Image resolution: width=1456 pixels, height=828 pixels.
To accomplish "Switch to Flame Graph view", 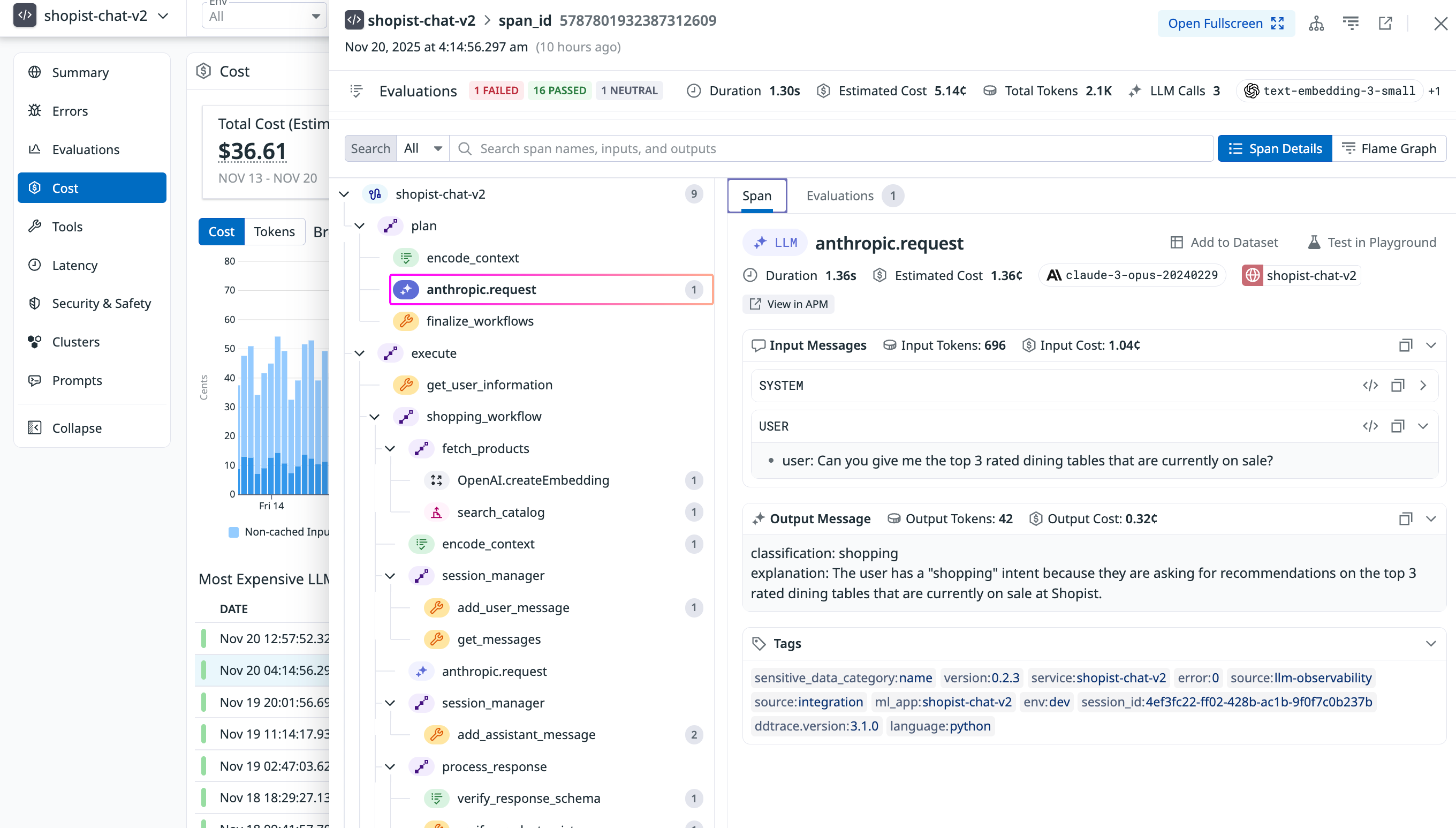I will (1389, 148).
